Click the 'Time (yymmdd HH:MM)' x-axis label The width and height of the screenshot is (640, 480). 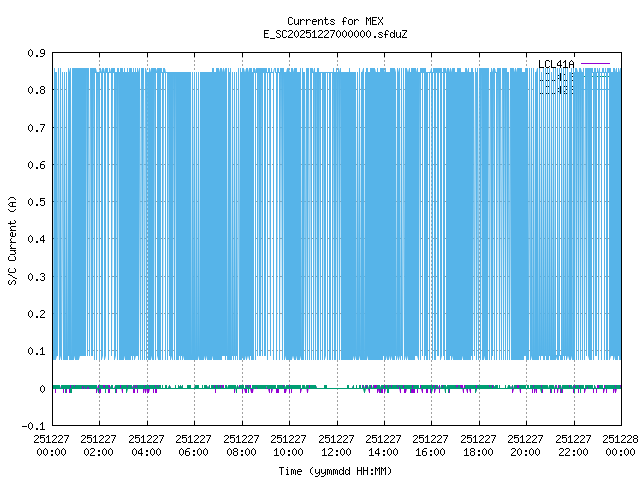tap(334, 470)
